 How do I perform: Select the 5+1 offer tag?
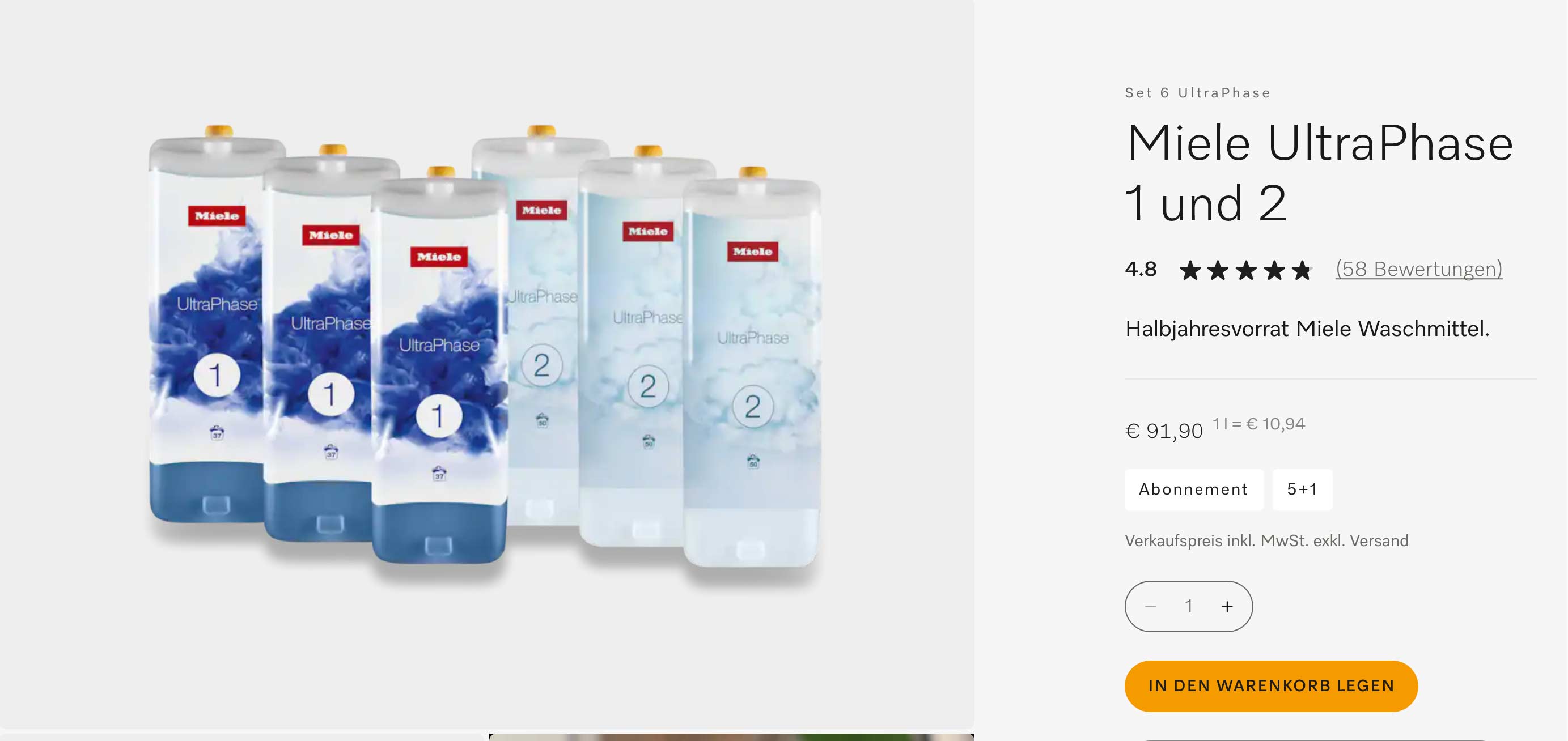click(1302, 489)
